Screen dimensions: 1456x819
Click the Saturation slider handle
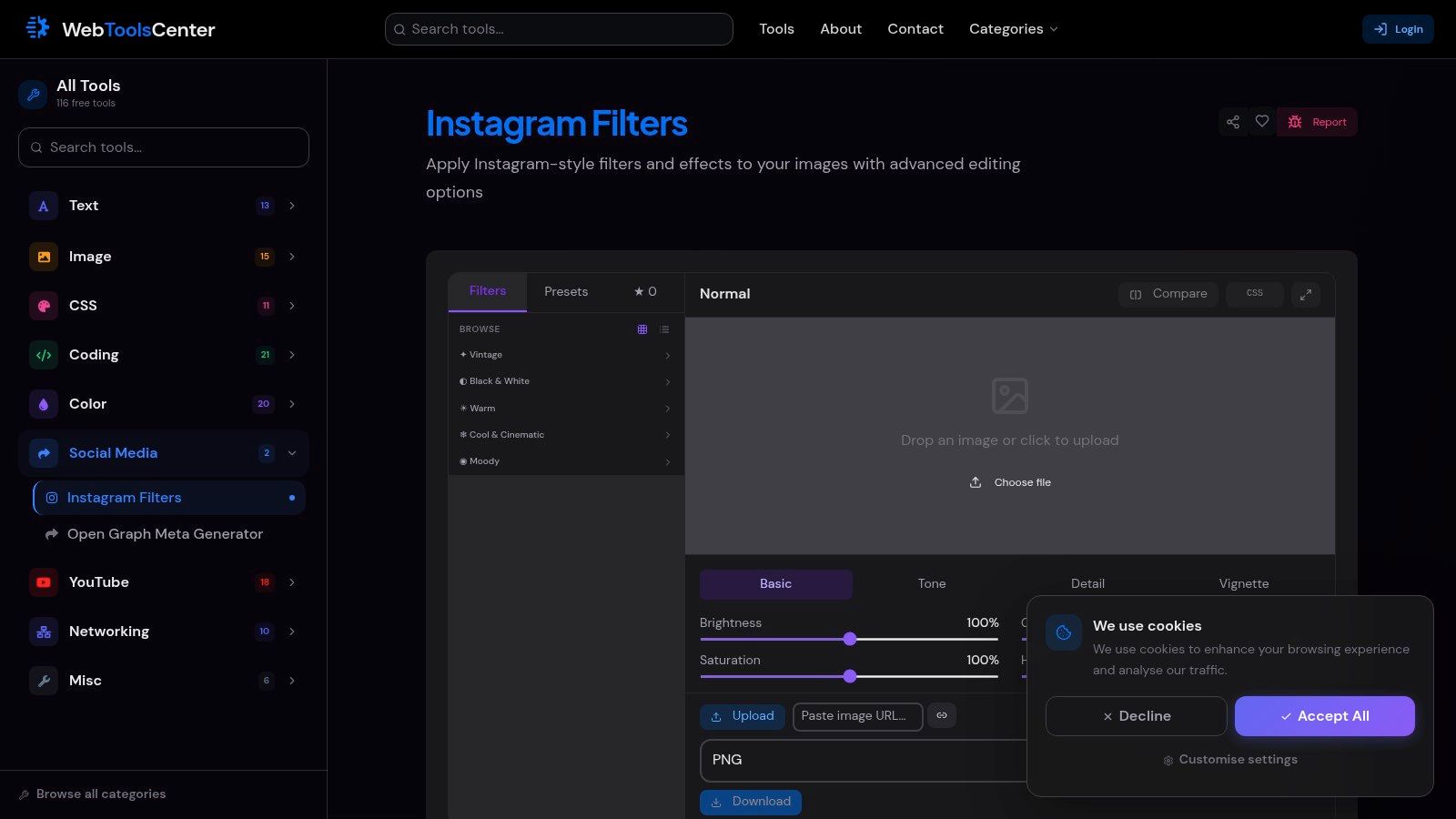coord(850,676)
